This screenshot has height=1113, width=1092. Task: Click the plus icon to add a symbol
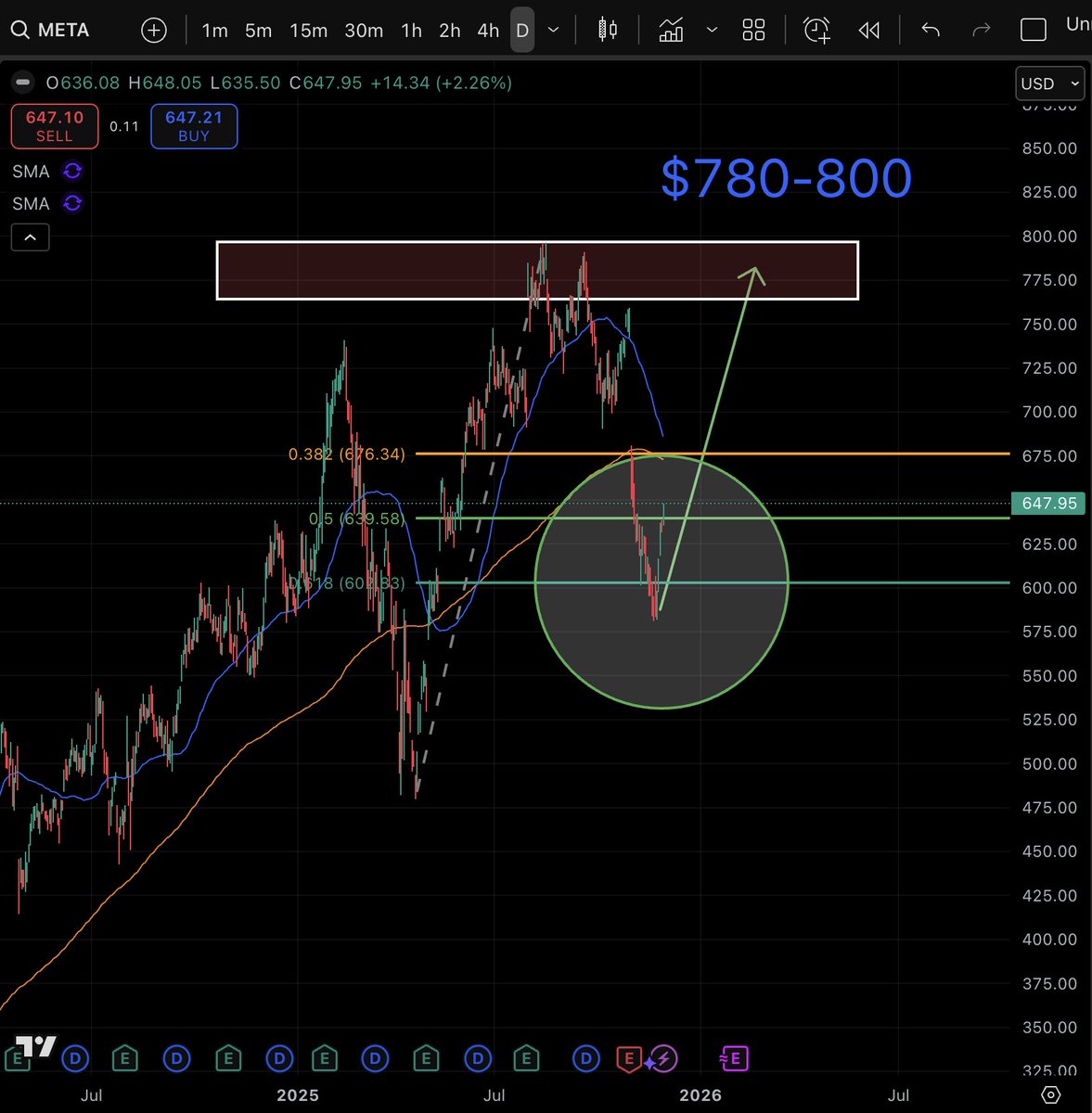(153, 30)
